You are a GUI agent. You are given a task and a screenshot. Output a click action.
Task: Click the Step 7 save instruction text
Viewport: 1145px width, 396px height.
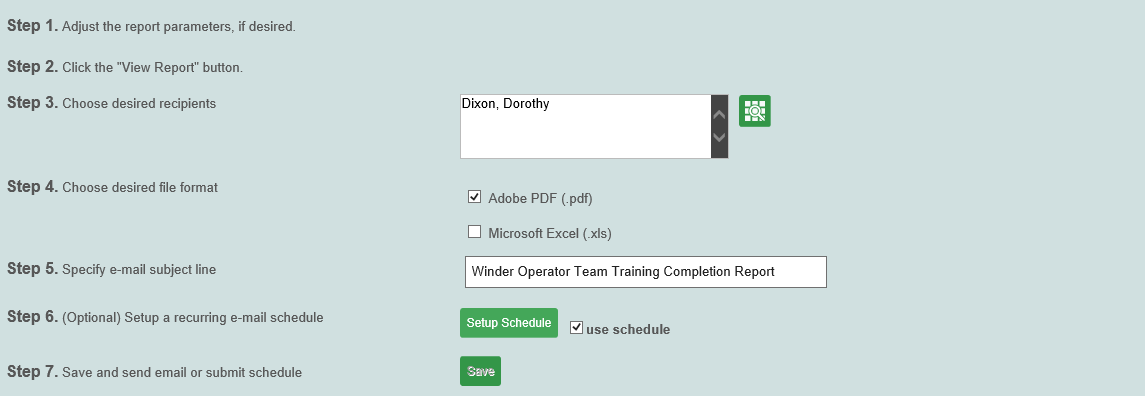[182, 373]
